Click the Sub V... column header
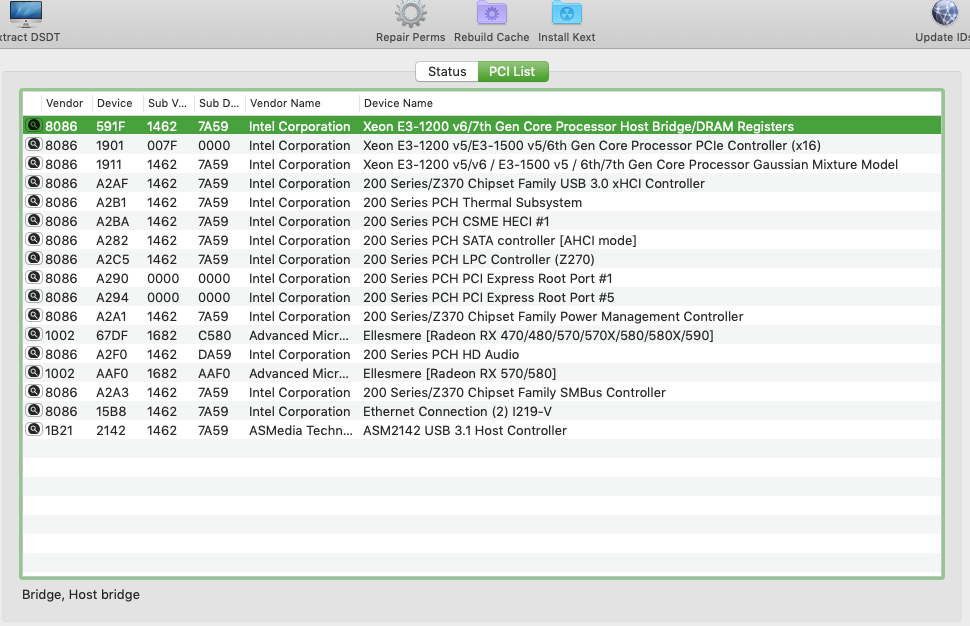Image resolution: width=970 pixels, height=626 pixels. (x=167, y=103)
